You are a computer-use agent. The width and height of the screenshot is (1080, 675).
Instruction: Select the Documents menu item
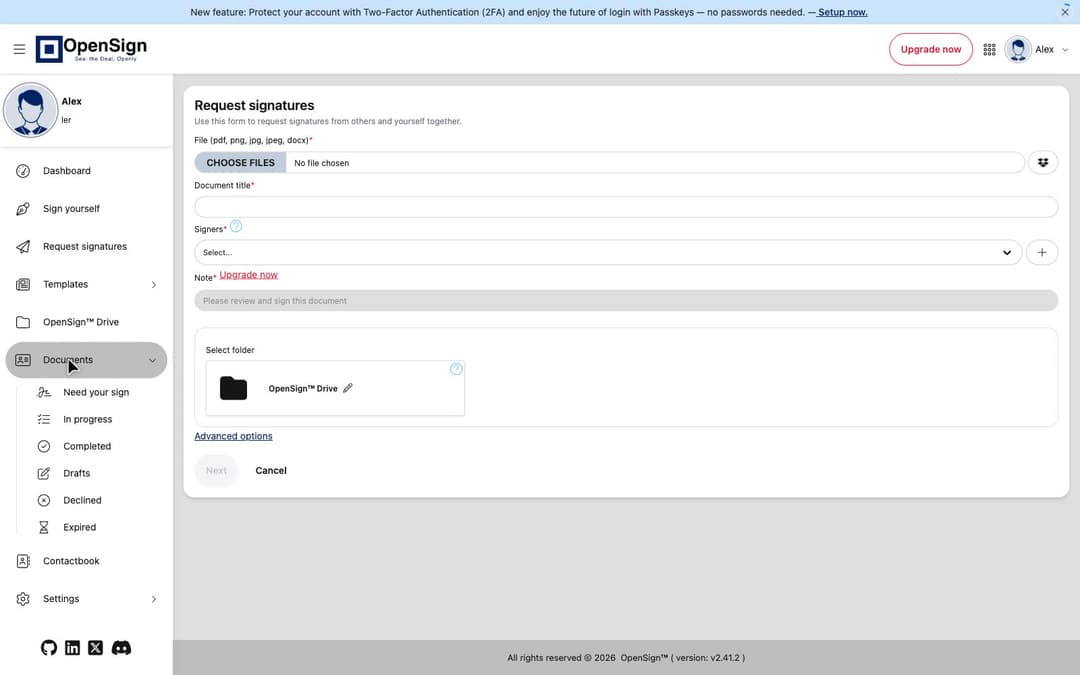(86, 360)
